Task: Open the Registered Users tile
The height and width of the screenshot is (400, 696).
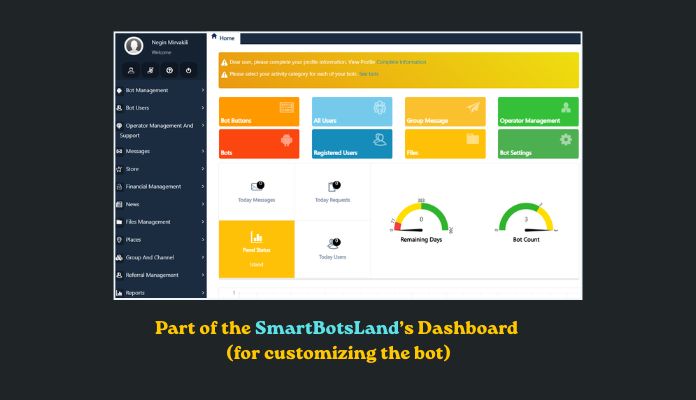Action: (352, 144)
